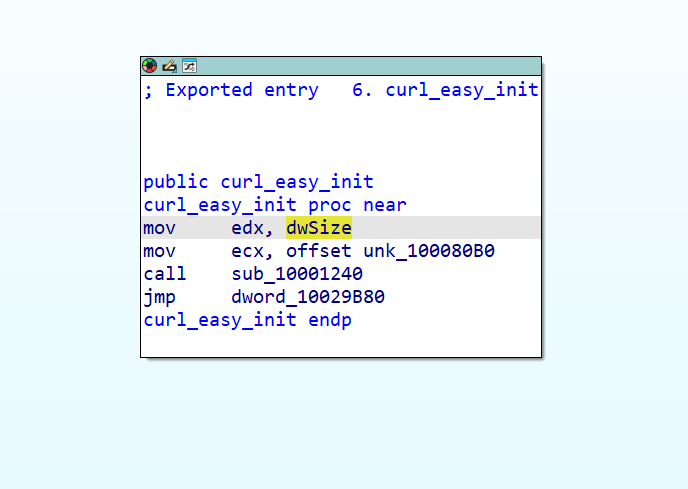688x489 pixels.
Task: Click the unk_100080B0 offset reference
Action: tap(429, 251)
